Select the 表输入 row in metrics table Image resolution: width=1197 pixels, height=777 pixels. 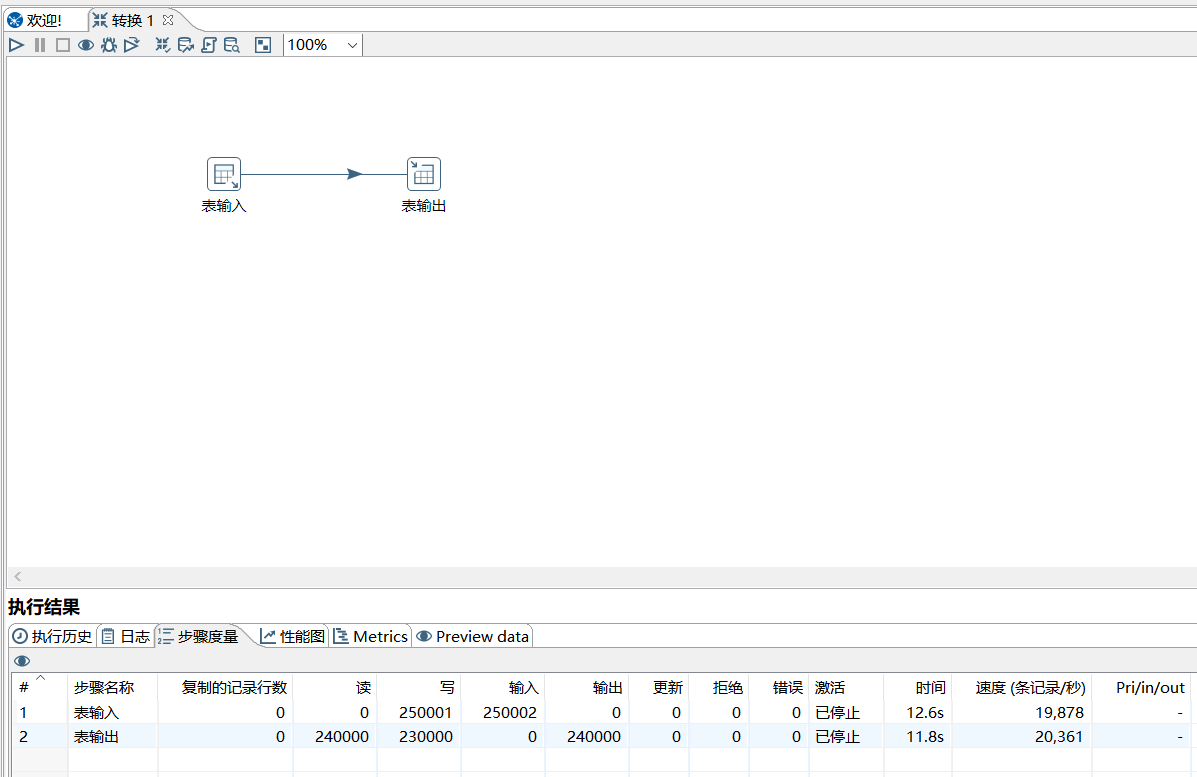point(602,712)
